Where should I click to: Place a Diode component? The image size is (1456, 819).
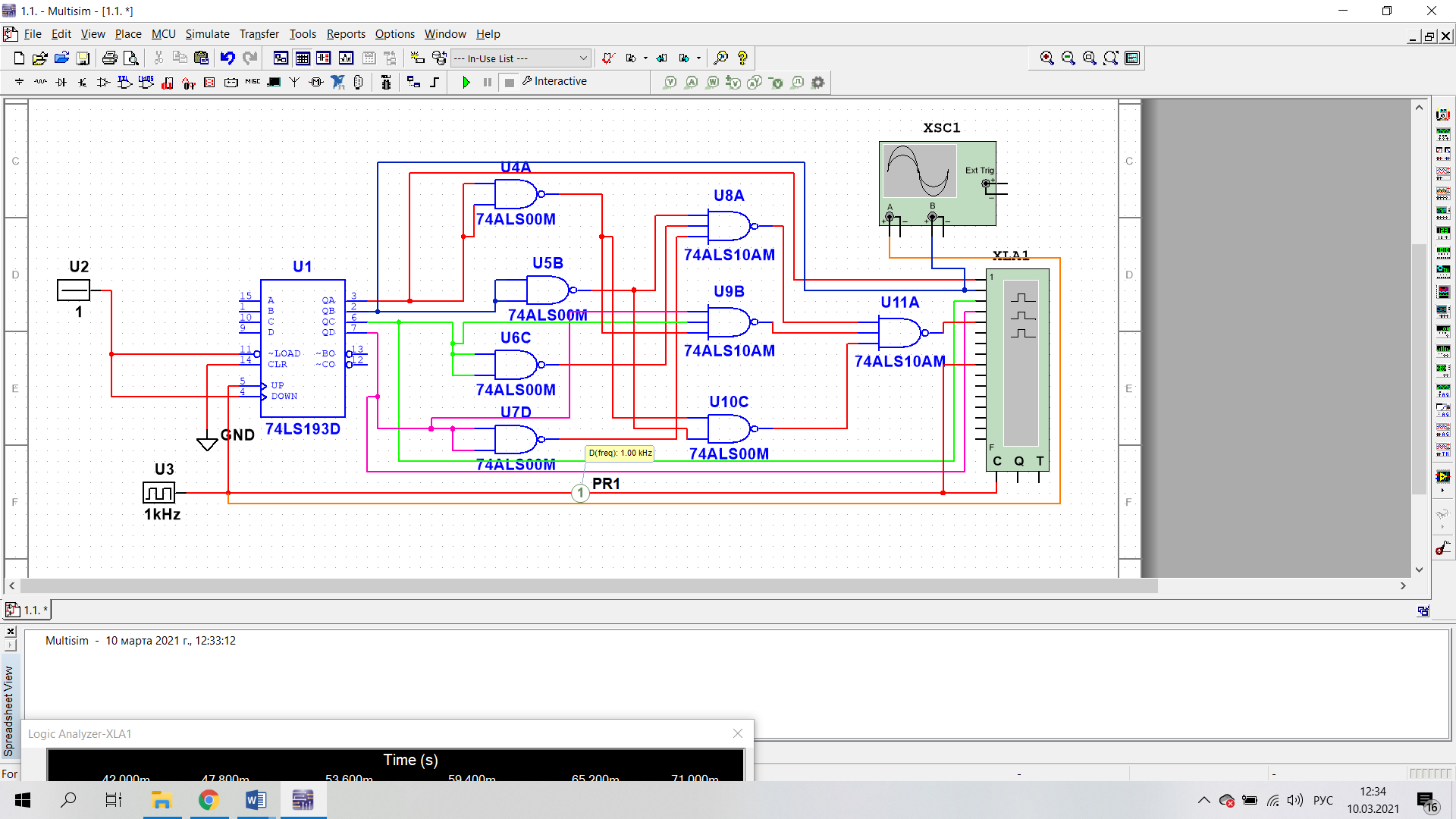click(61, 82)
